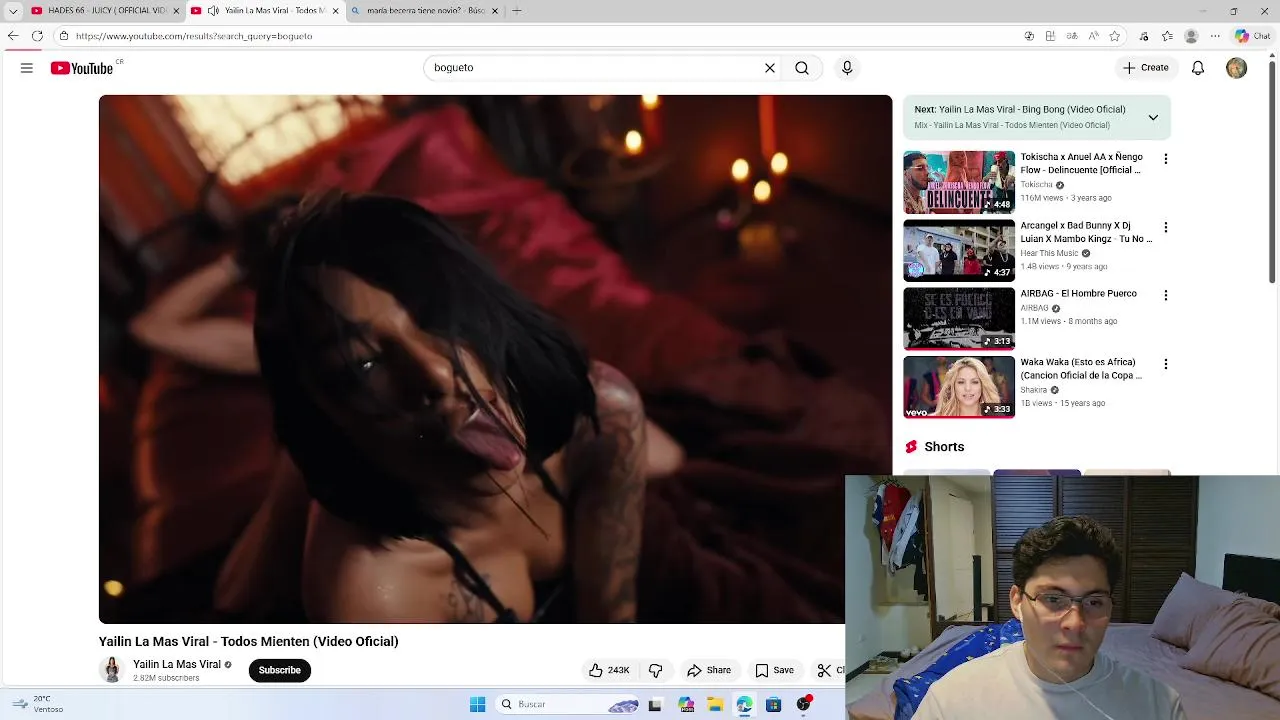Open YouTube notifications bell

(1198, 68)
